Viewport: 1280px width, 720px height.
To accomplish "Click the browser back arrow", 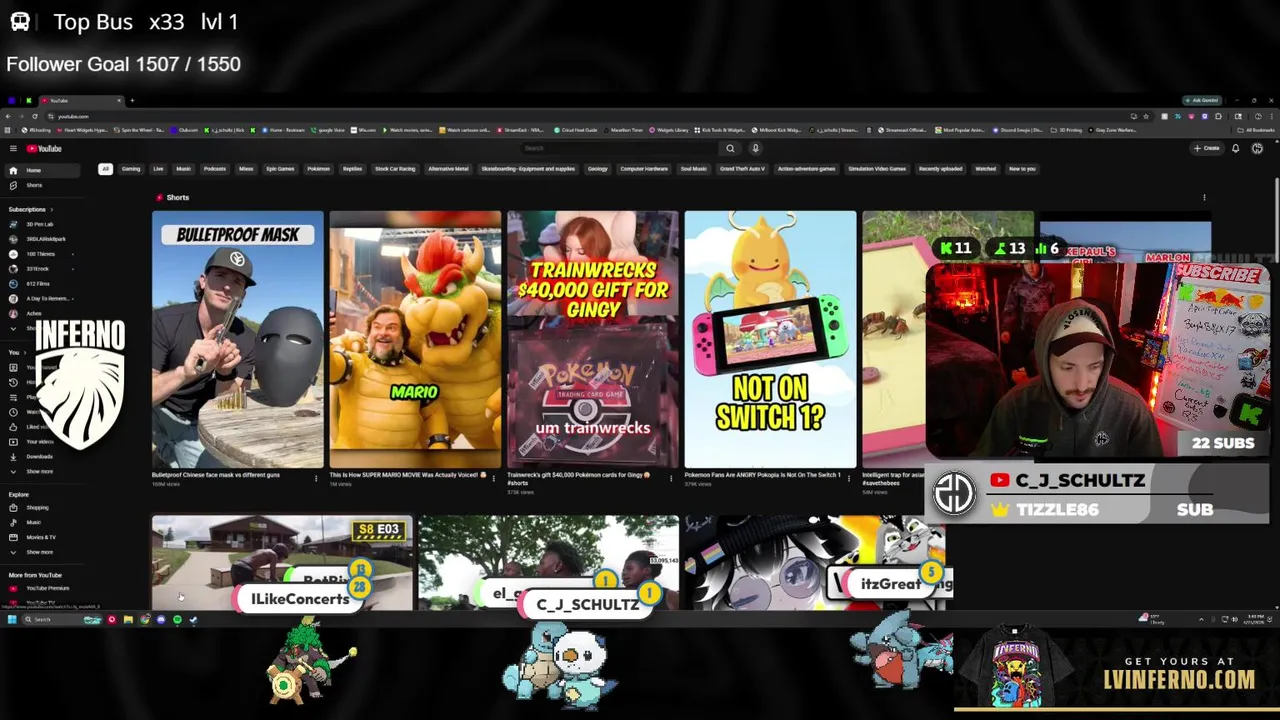I will (8, 116).
